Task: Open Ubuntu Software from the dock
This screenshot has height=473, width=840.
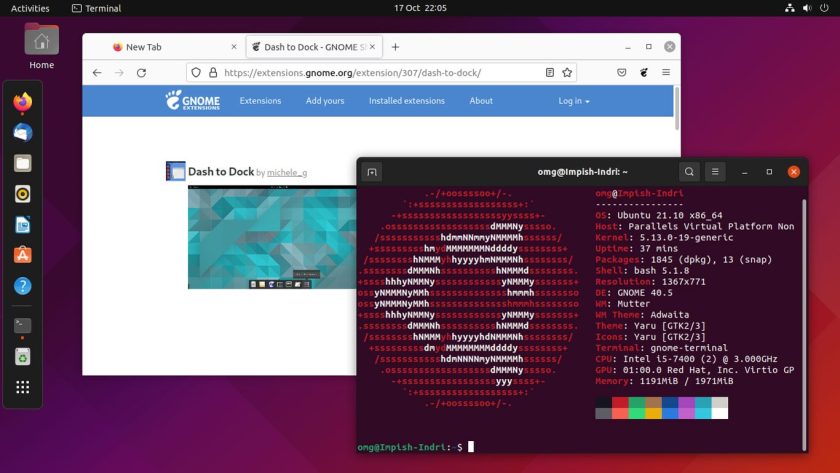Action: (x=22, y=255)
